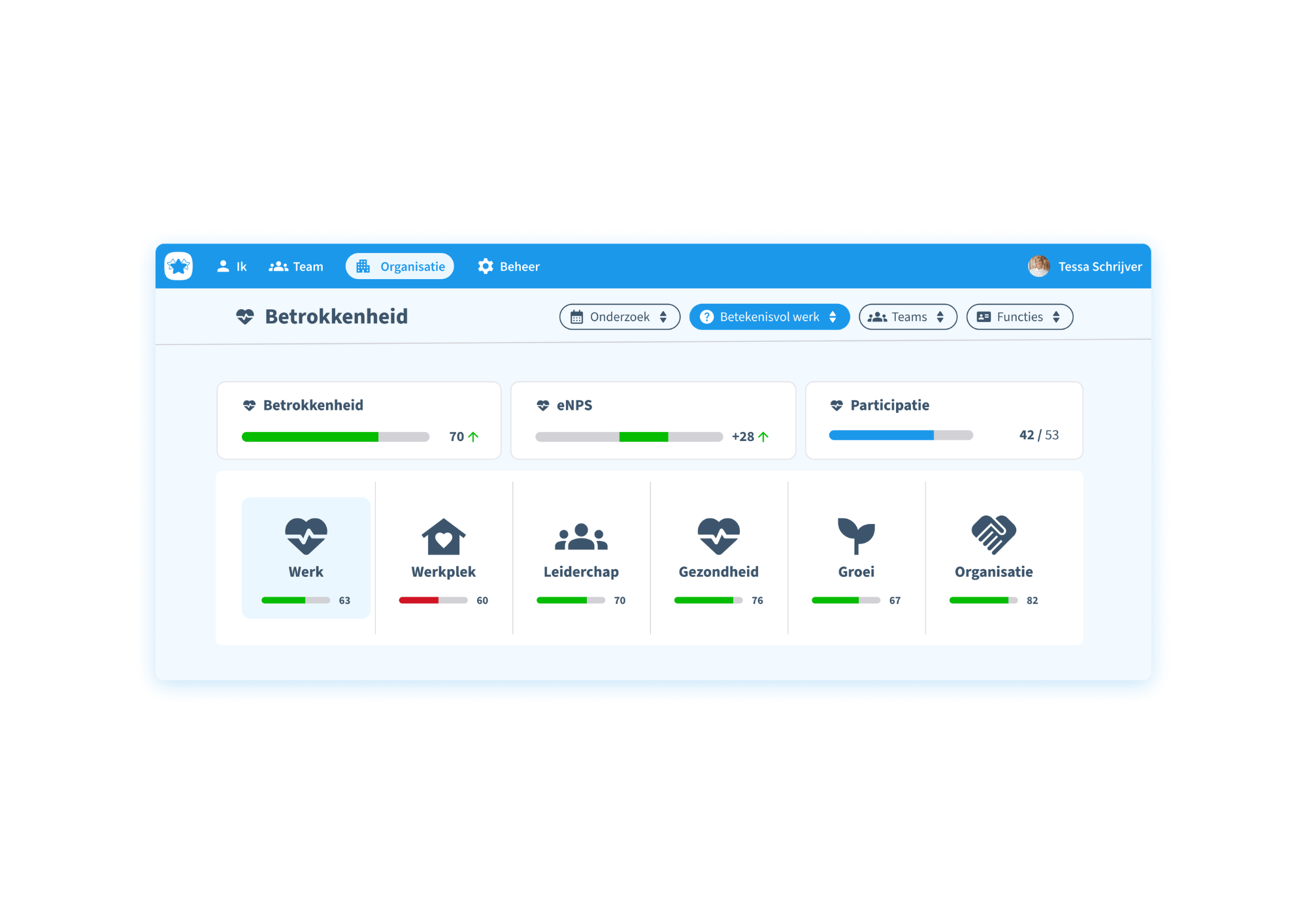Click the Werk heartbeat icon
1307x924 pixels.
pyautogui.click(x=306, y=536)
